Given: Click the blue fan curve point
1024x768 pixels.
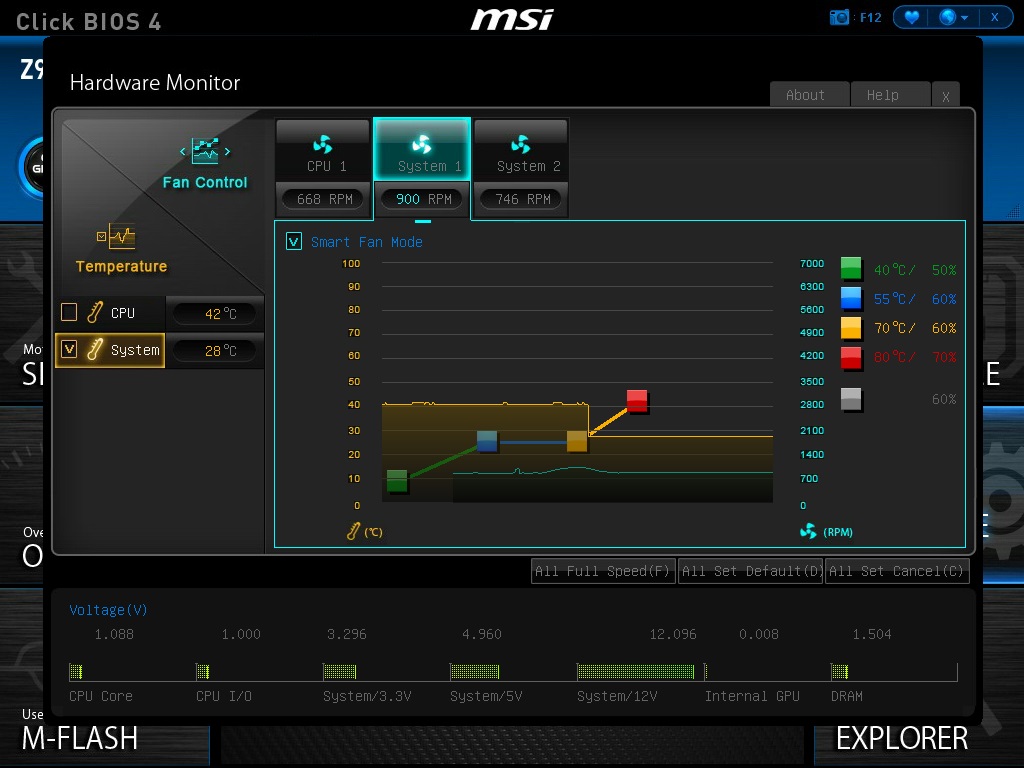Looking at the screenshot, I should (x=487, y=441).
